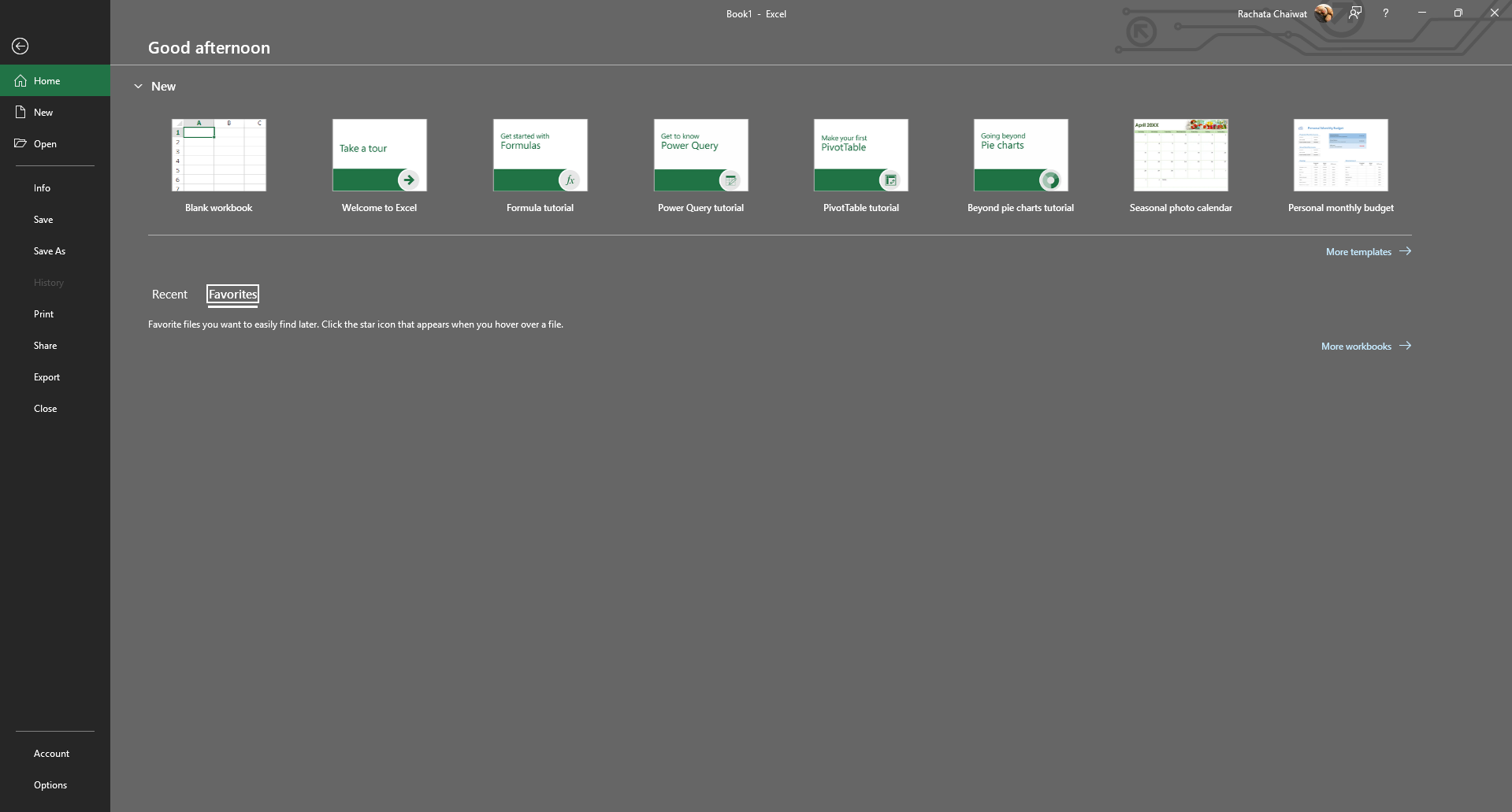Open the feedback person icon in title bar
Image resolution: width=1512 pixels, height=812 pixels.
pyautogui.click(x=1355, y=13)
